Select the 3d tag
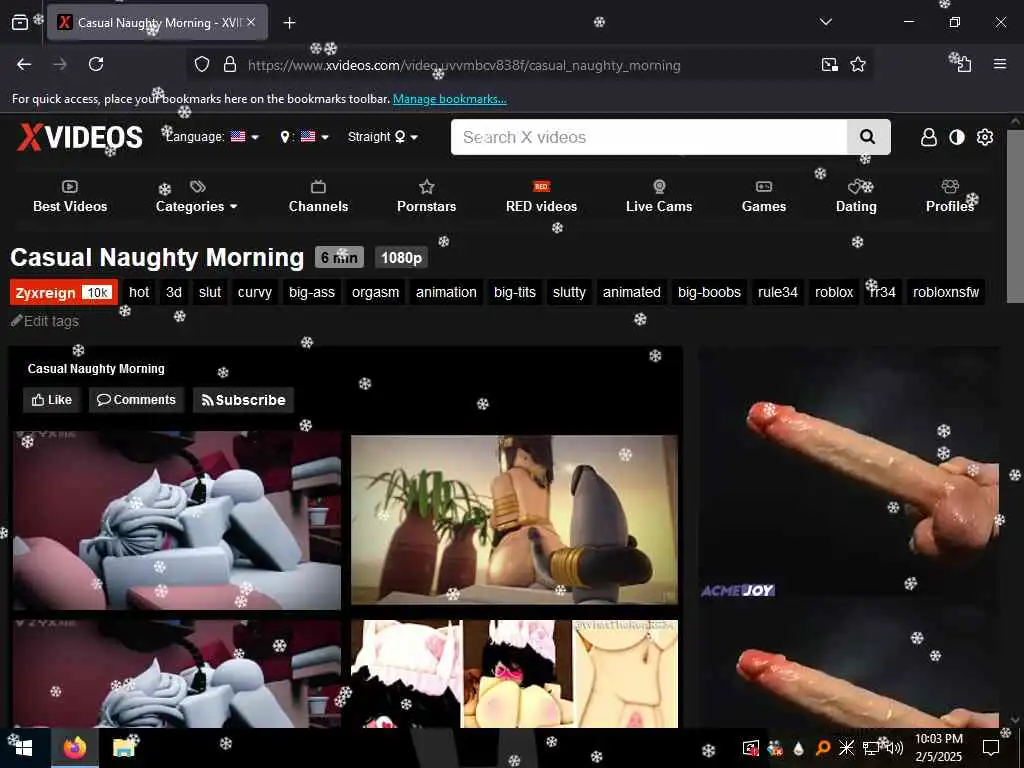Viewport: 1024px width, 768px height. pos(174,293)
